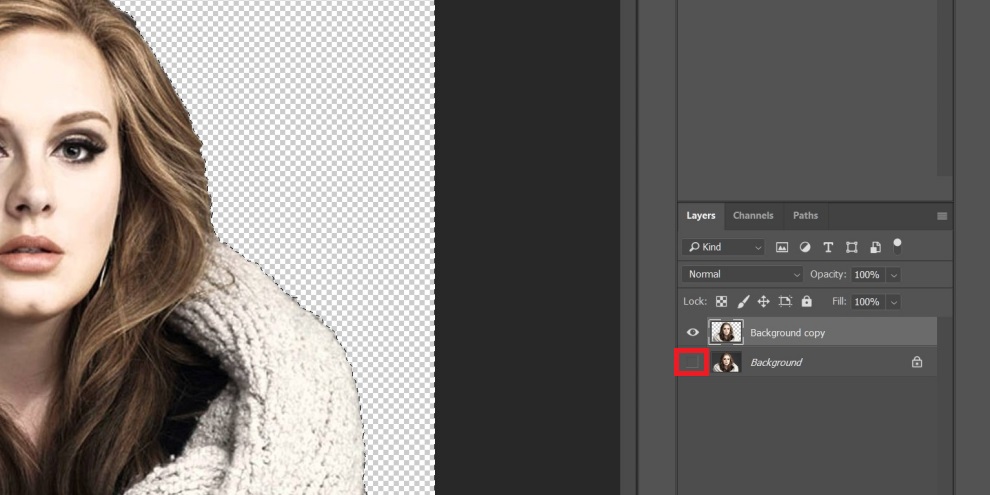Open the Normal blend mode dropdown
990x495 pixels.
pos(742,275)
